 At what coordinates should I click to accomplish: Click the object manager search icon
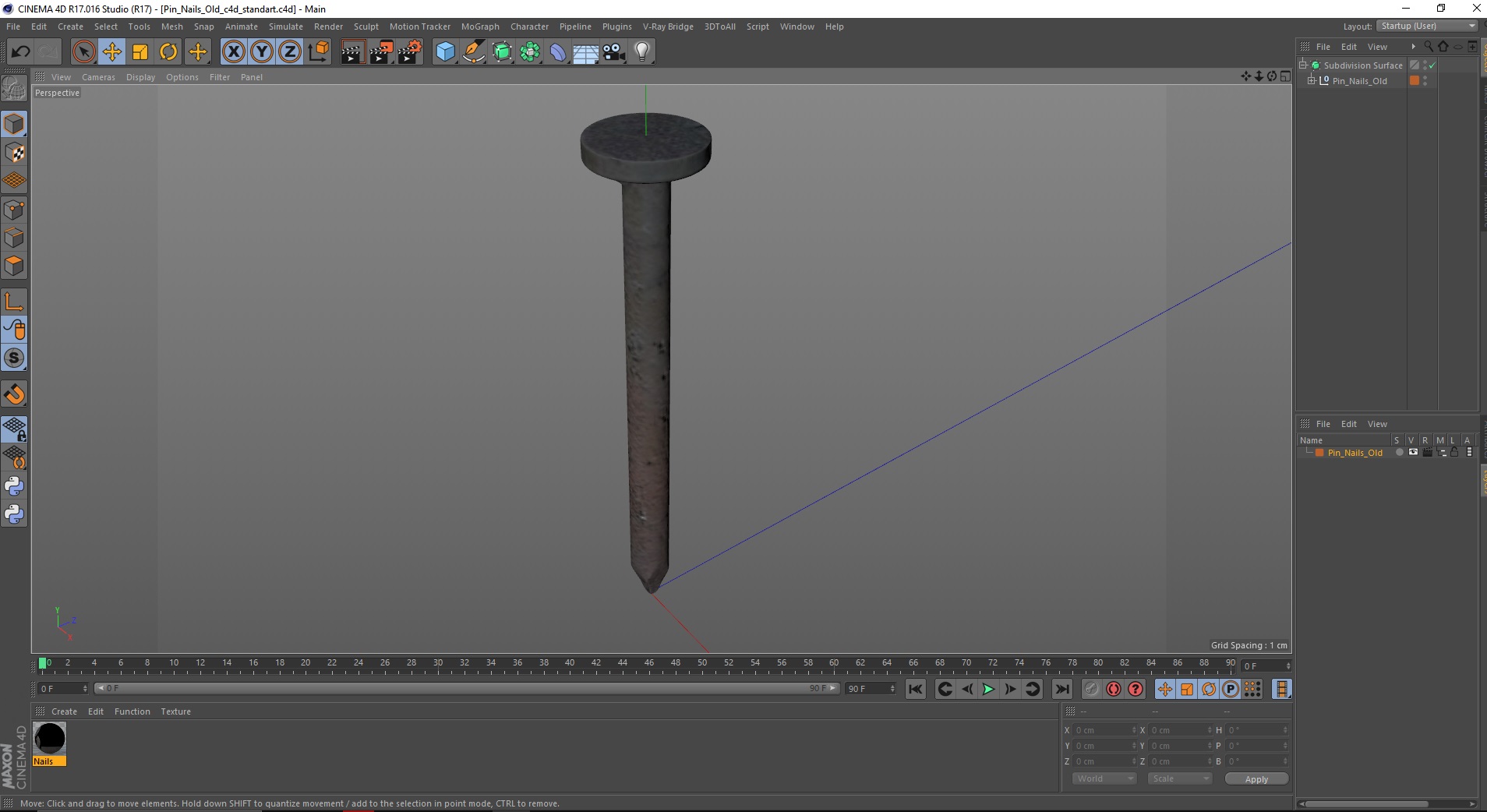pyautogui.click(x=1428, y=47)
